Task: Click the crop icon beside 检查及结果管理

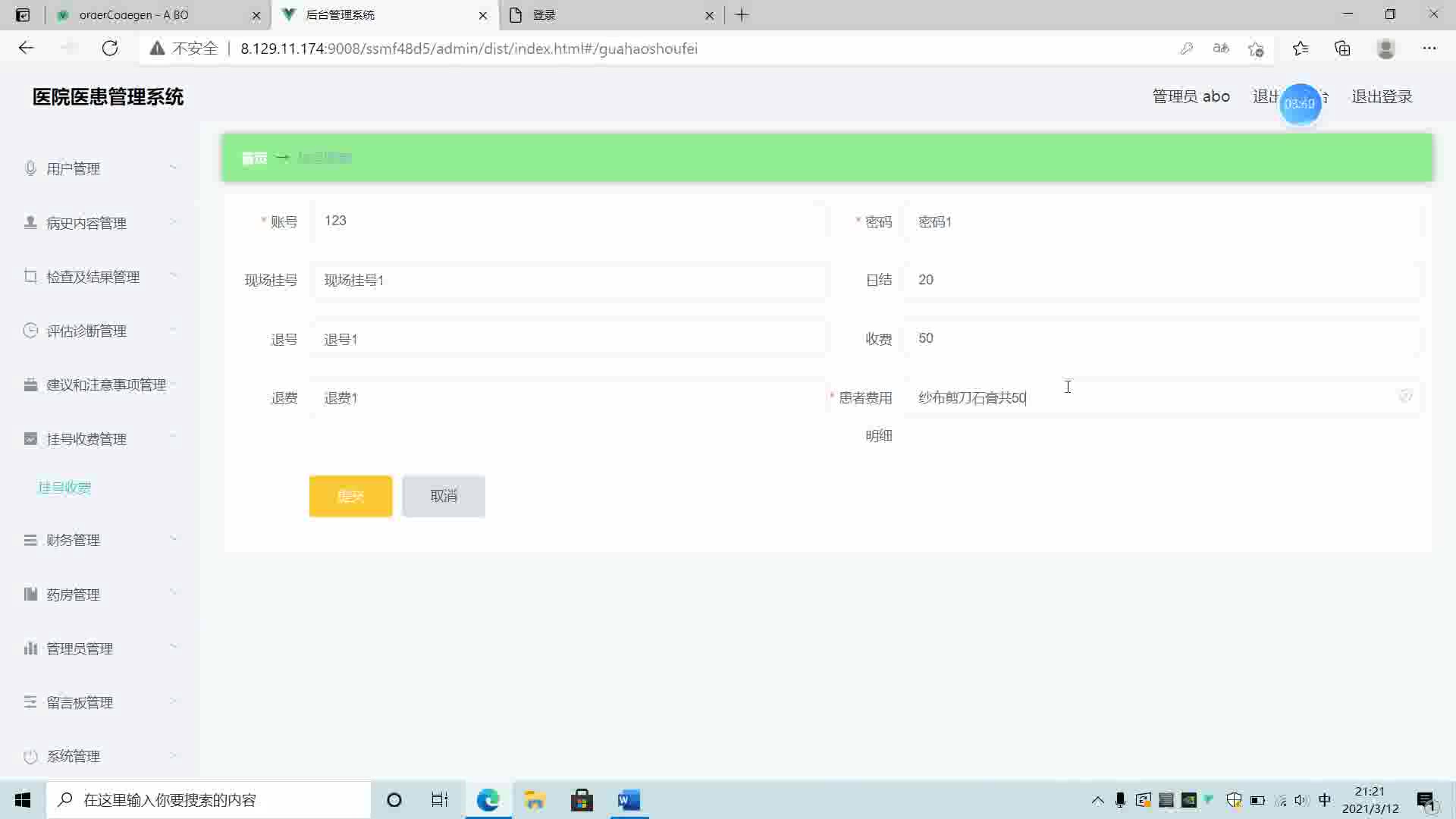Action: pyautogui.click(x=30, y=276)
